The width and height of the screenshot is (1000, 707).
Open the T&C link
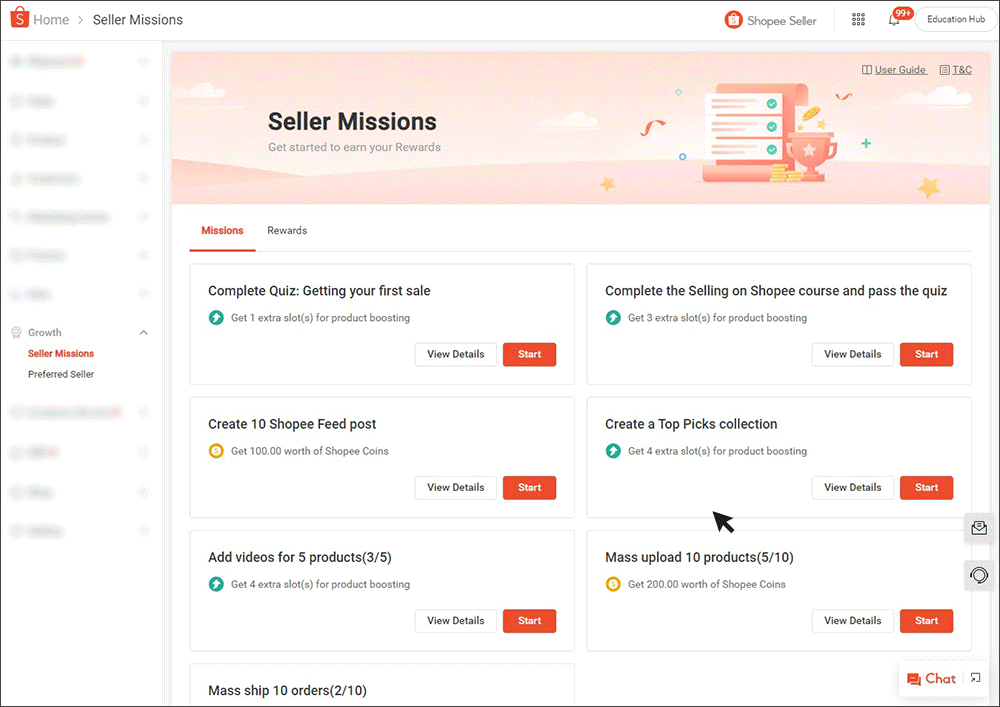(962, 69)
